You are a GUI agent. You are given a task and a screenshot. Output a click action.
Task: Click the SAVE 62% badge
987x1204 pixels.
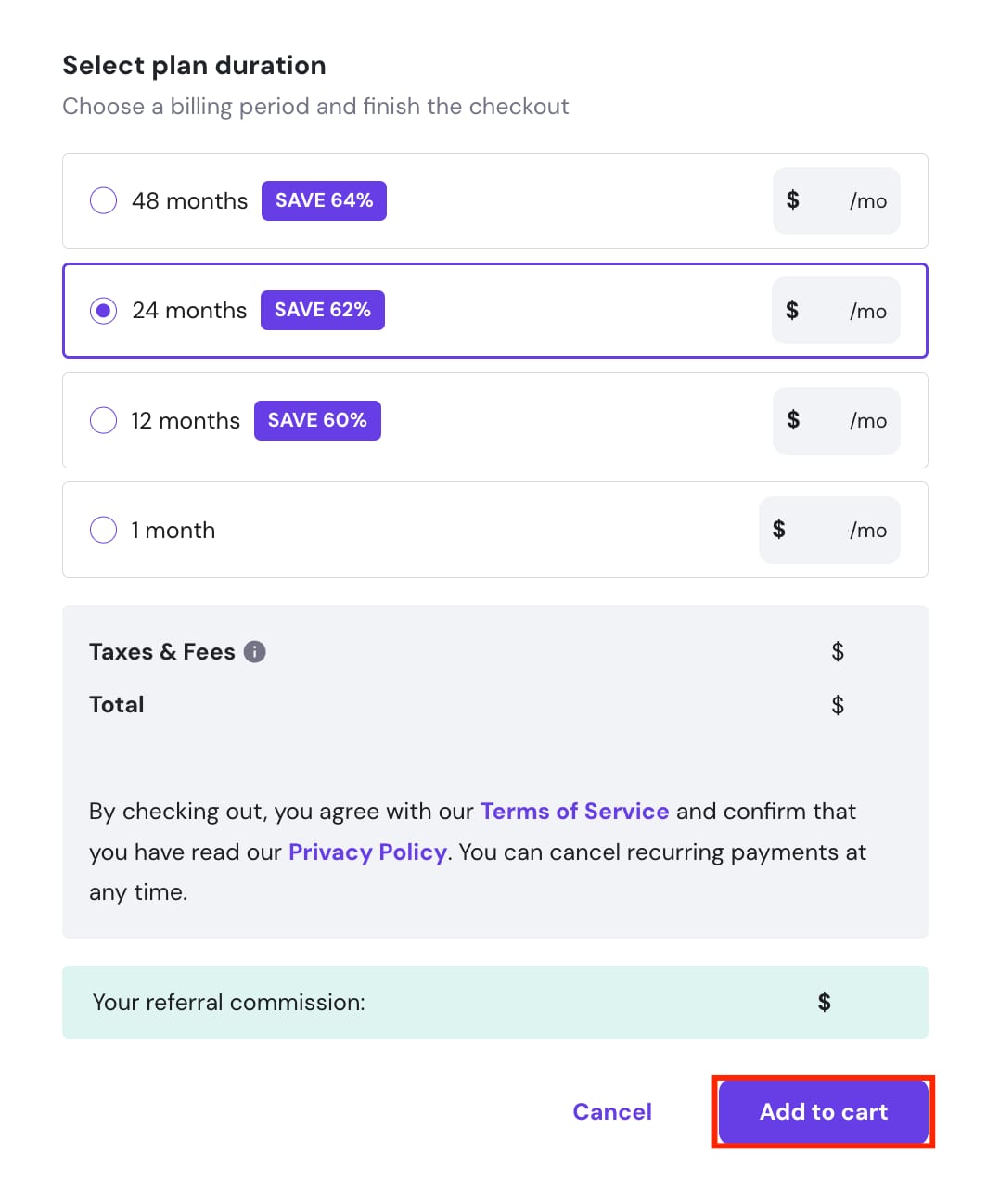click(x=322, y=310)
